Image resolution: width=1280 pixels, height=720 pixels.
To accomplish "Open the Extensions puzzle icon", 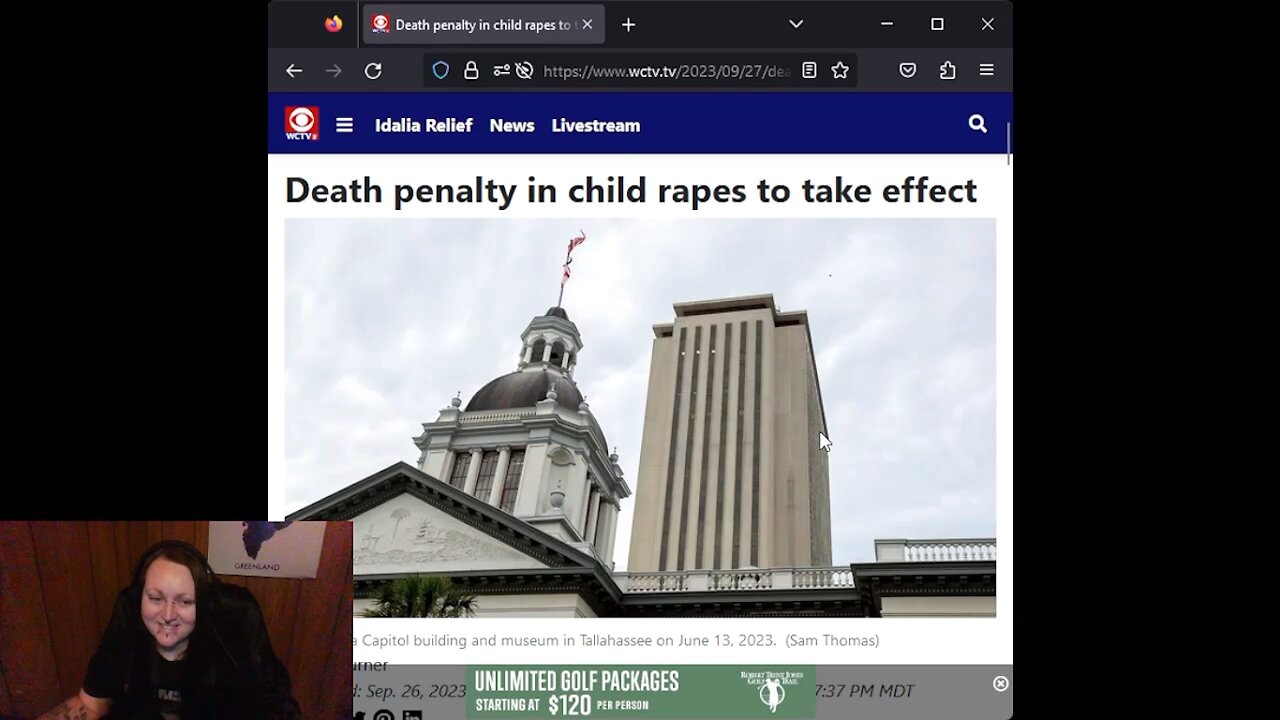I will (x=947, y=70).
